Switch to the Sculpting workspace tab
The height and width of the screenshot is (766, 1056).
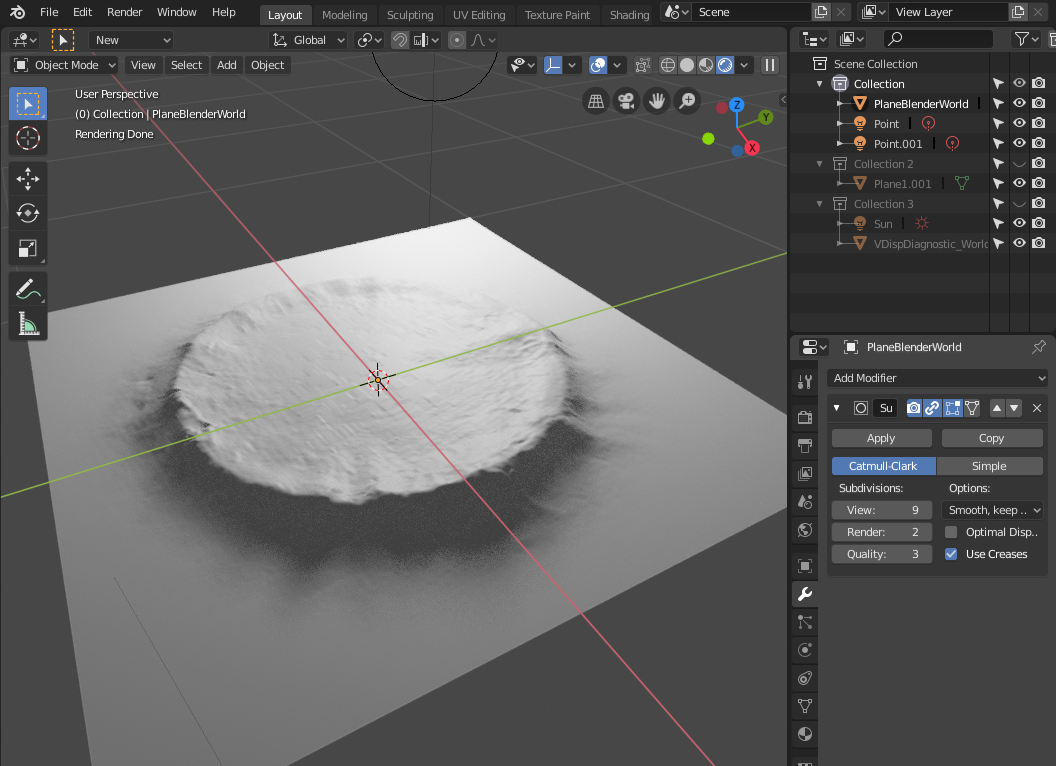[410, 14]
